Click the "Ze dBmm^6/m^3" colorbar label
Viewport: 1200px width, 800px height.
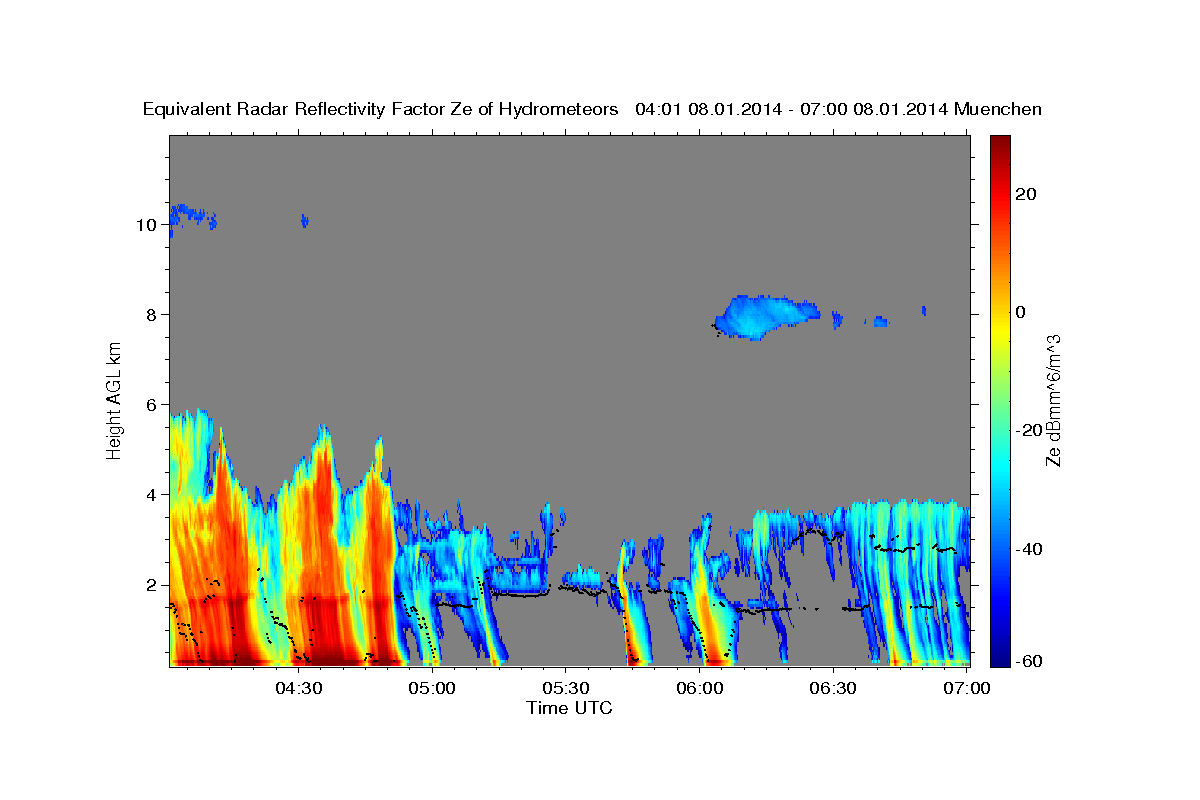click(x=1052, y=400)
